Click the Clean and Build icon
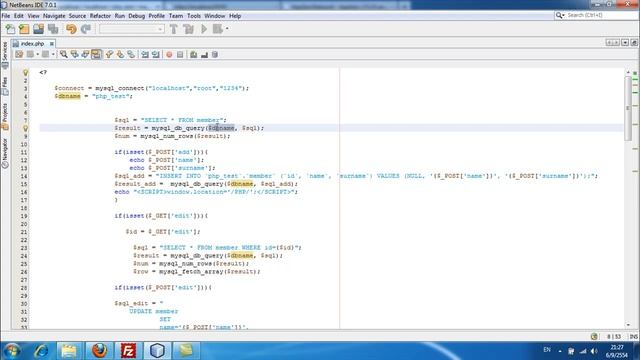This screenshot has width=640, height=360. tap(189, 29)
